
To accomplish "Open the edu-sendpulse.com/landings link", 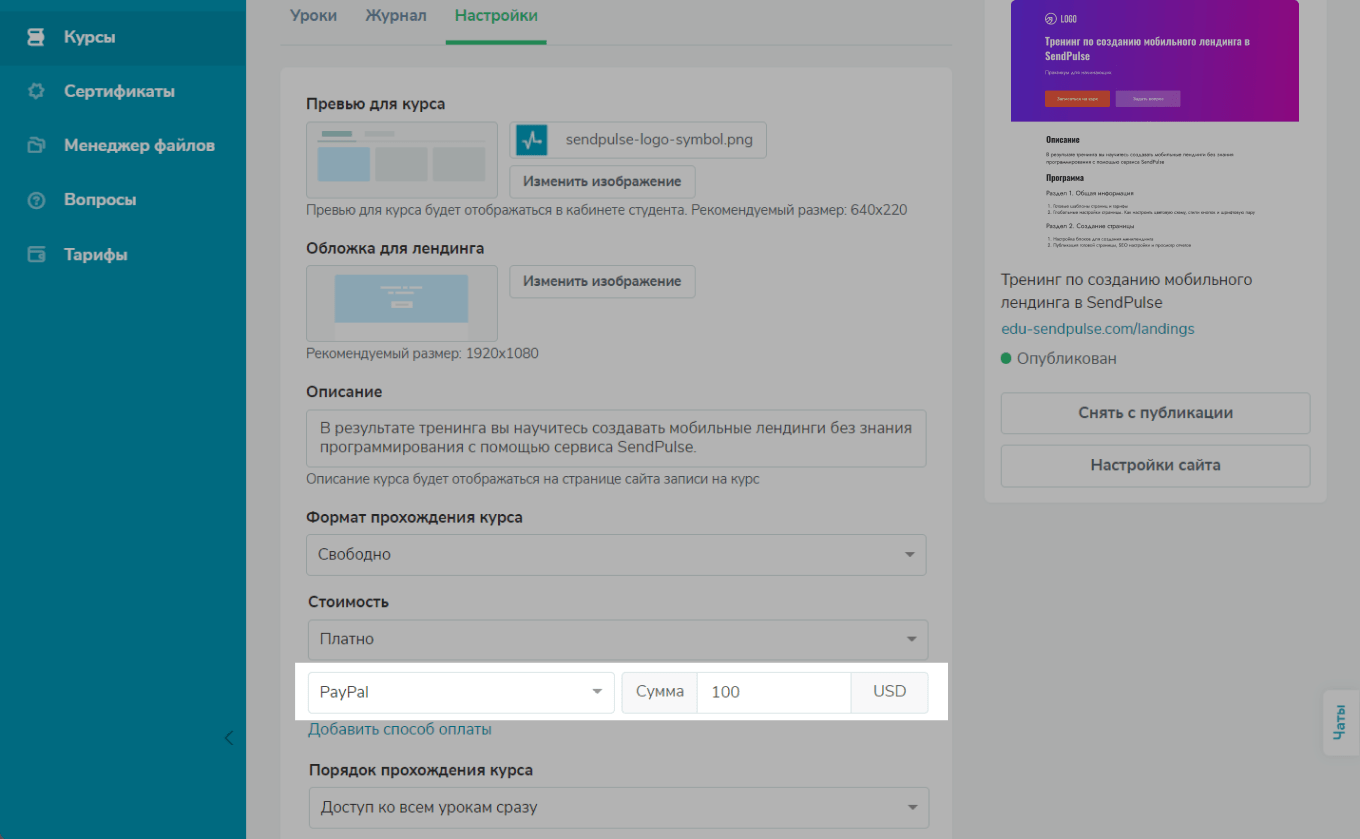I will [1097, 329].
